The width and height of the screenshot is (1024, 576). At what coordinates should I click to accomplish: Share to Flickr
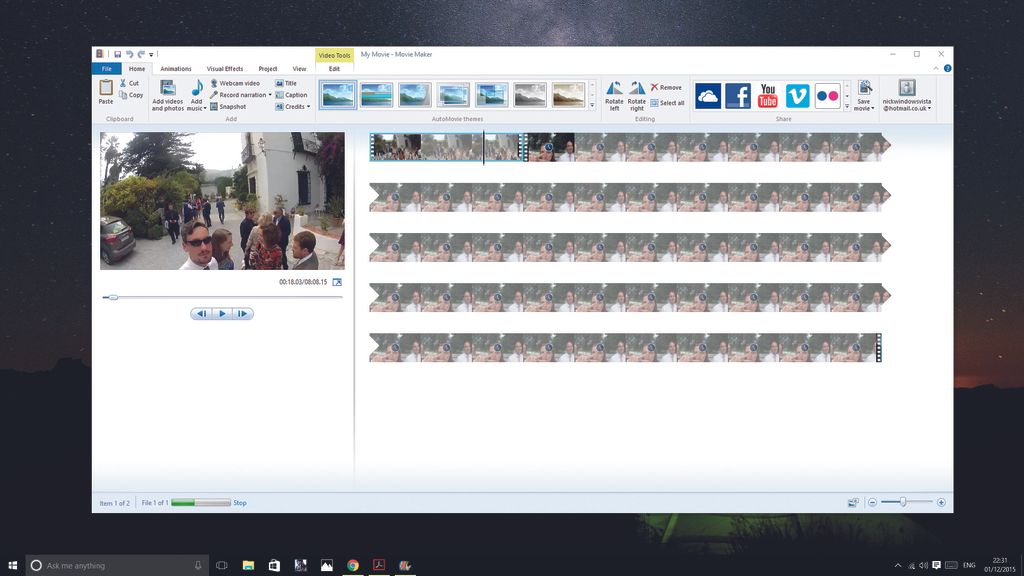coord(827,95)
